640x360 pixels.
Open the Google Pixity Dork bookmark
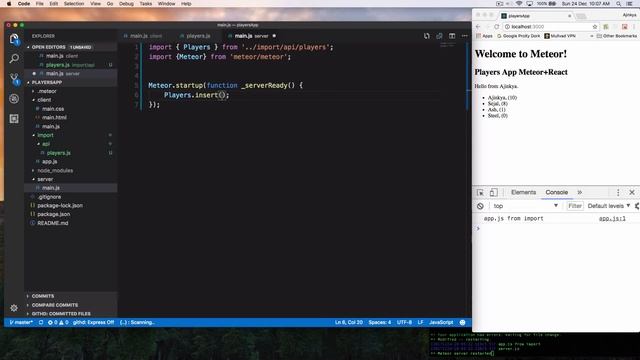click(x=518, y=36)
